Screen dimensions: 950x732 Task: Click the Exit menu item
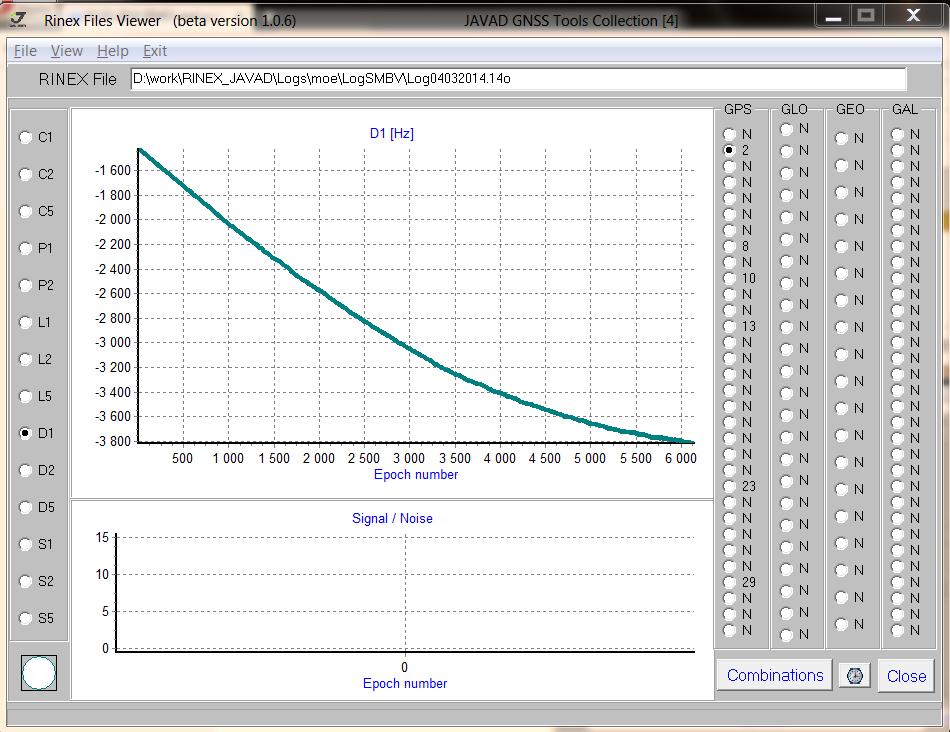(x=155, y=51)
